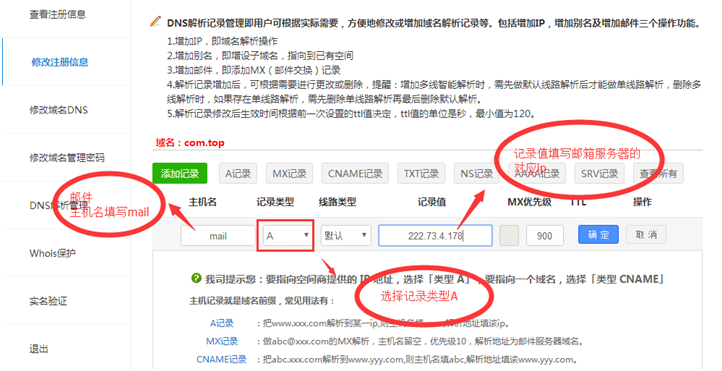This screenshot has height=371, width=722.
Task: Click the TTL field showing 900
Action: pos(545,236)
